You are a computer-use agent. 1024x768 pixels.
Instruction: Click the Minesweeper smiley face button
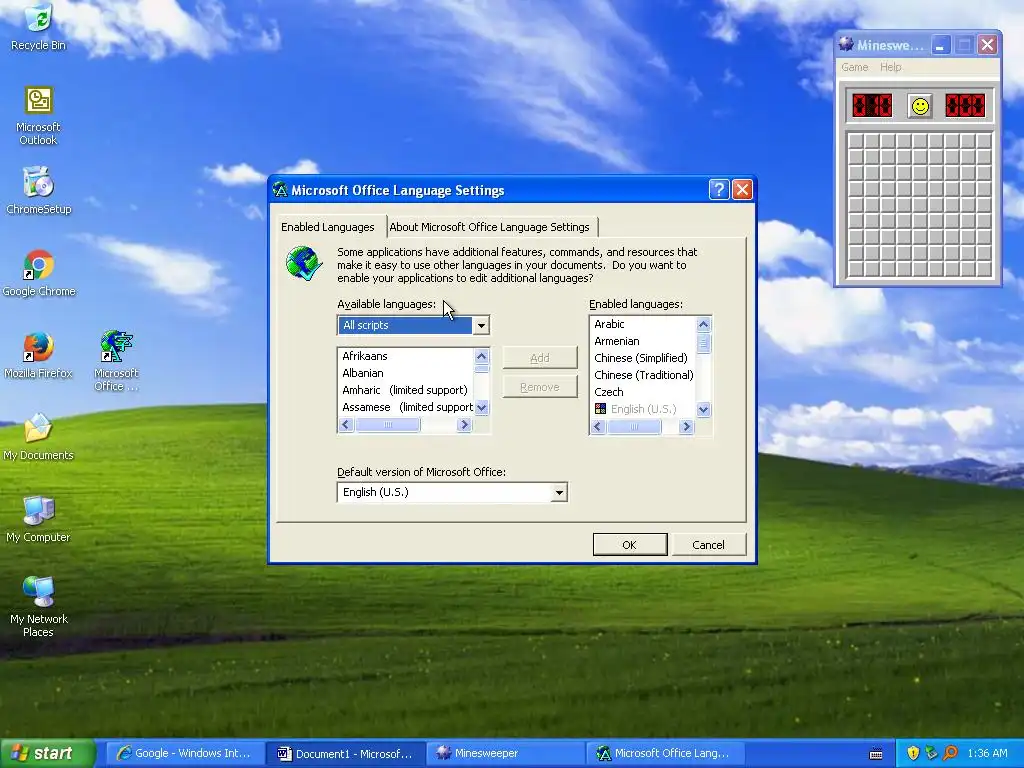pos(920,106)
